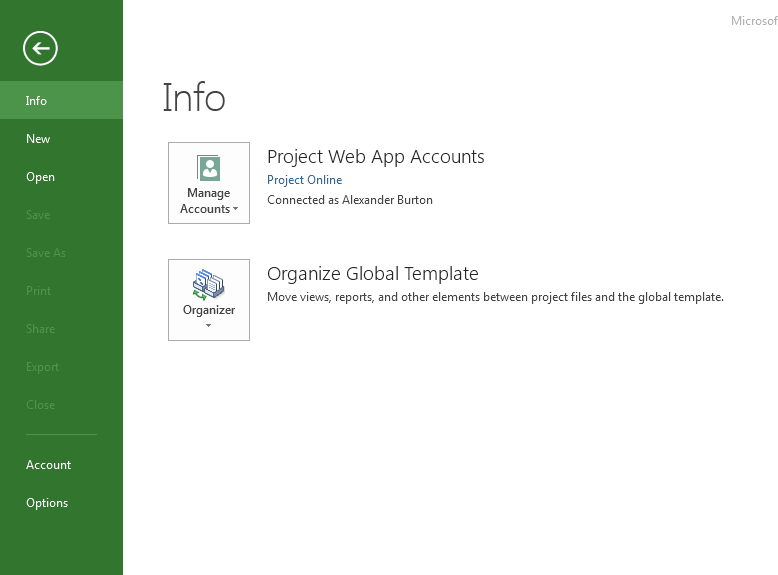Click the grayed-out Export item

point(62,367)
